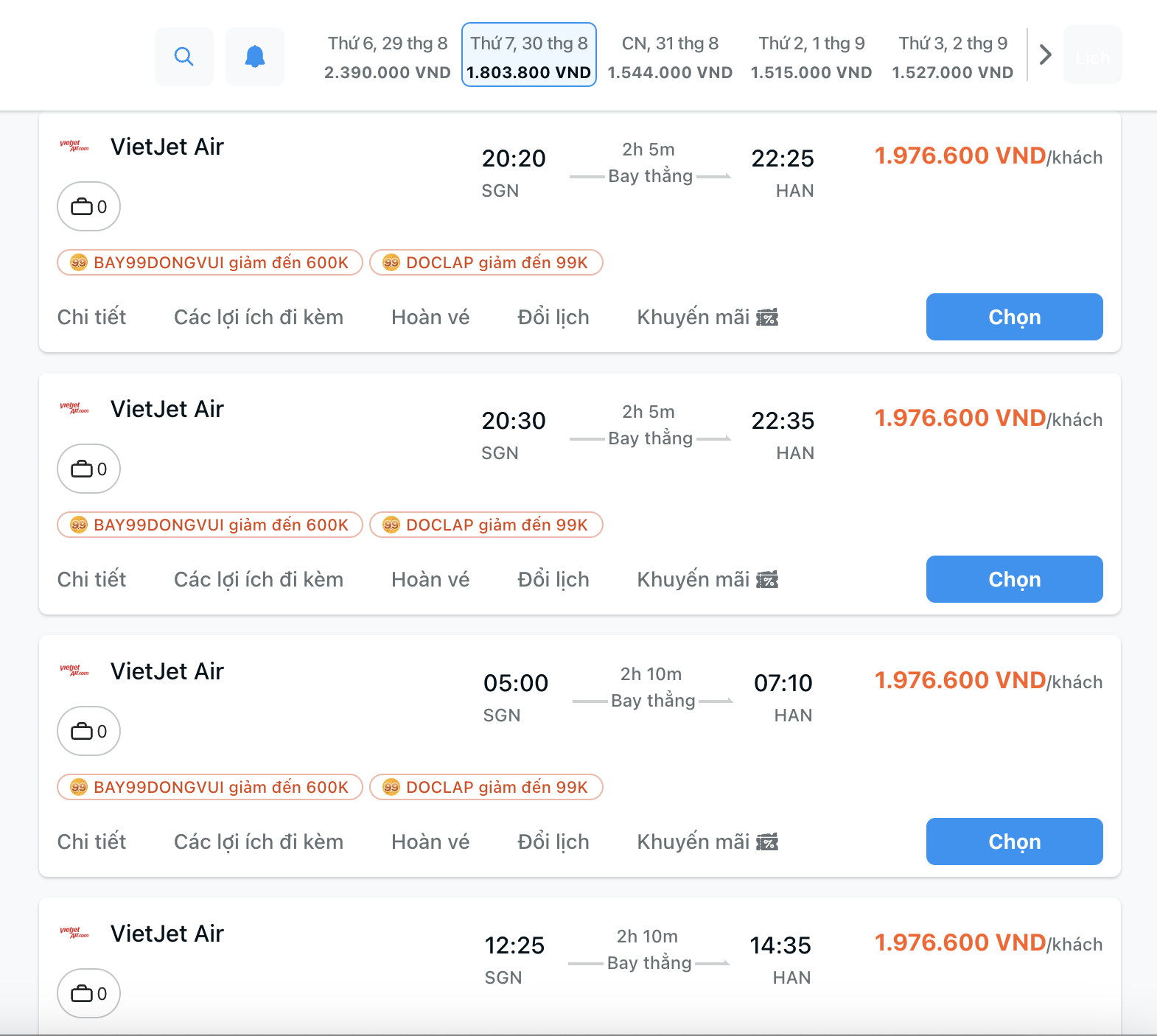Open Đổi lịch for the 05:00 flight

coord(553,841)
